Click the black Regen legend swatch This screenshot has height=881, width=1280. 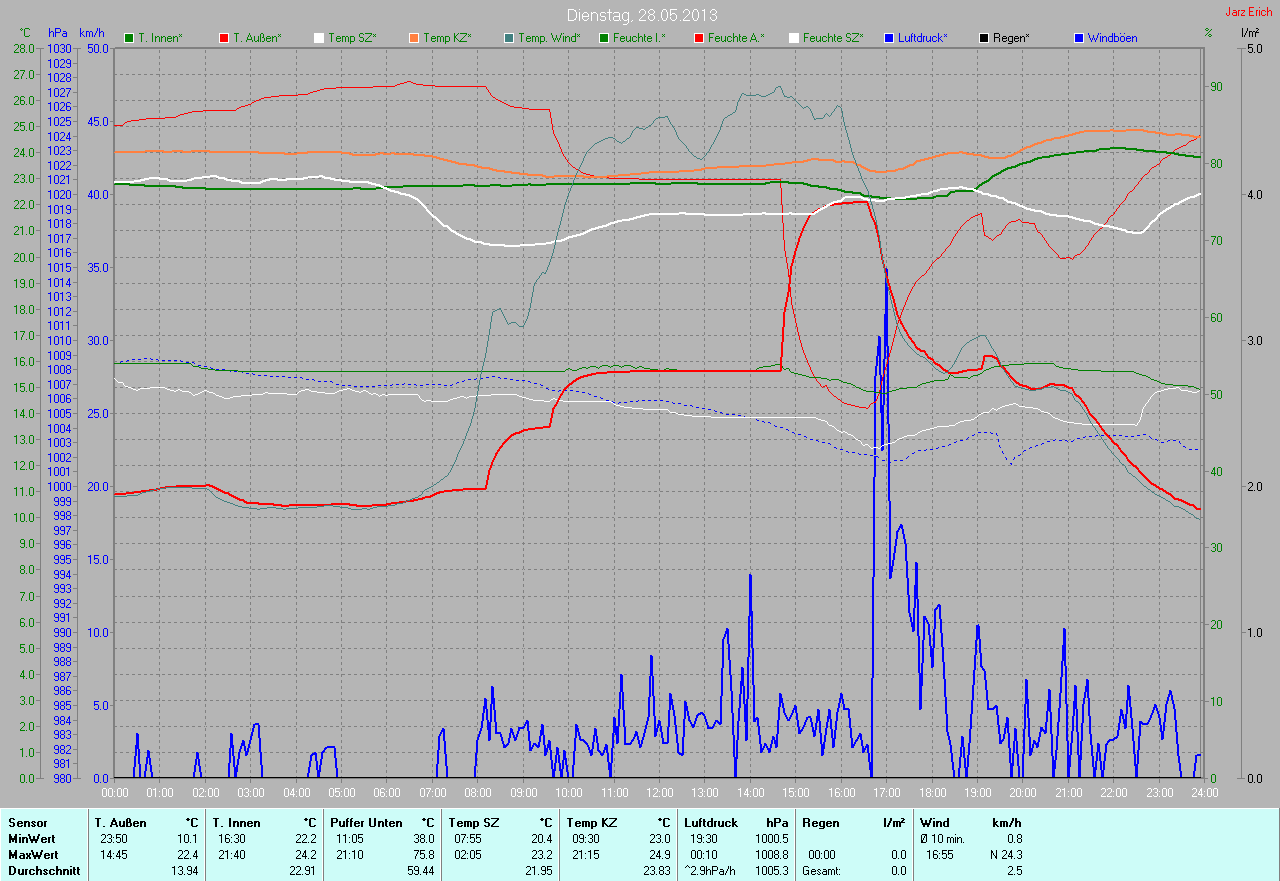coord(984,38)
